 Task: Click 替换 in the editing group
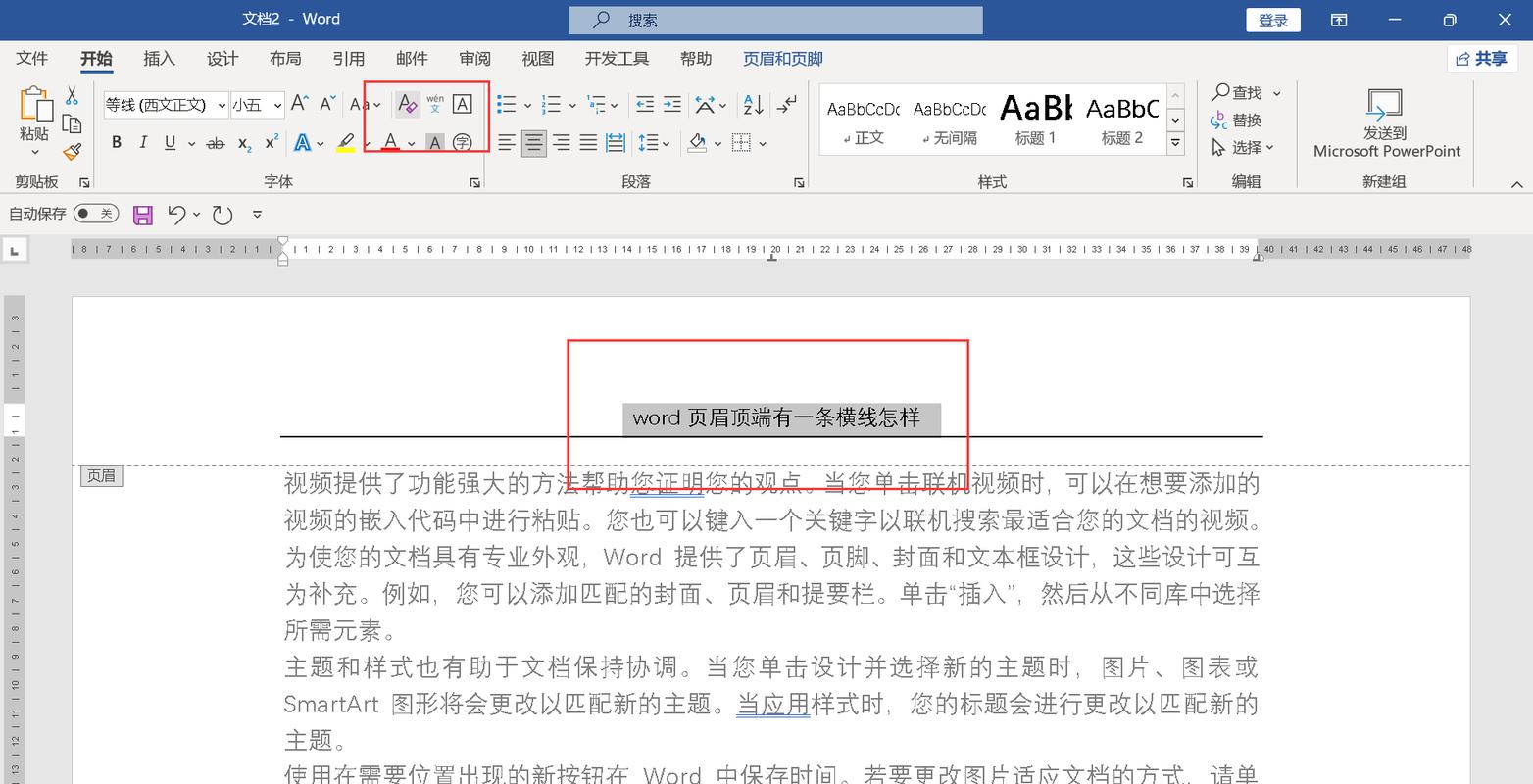pyautogui.click(x=1236, y=120)
